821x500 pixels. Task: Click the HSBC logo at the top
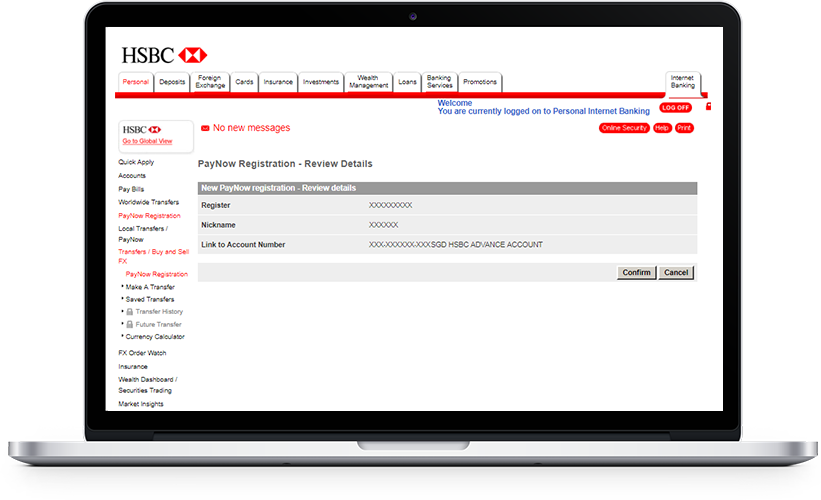tap(164, 55)
